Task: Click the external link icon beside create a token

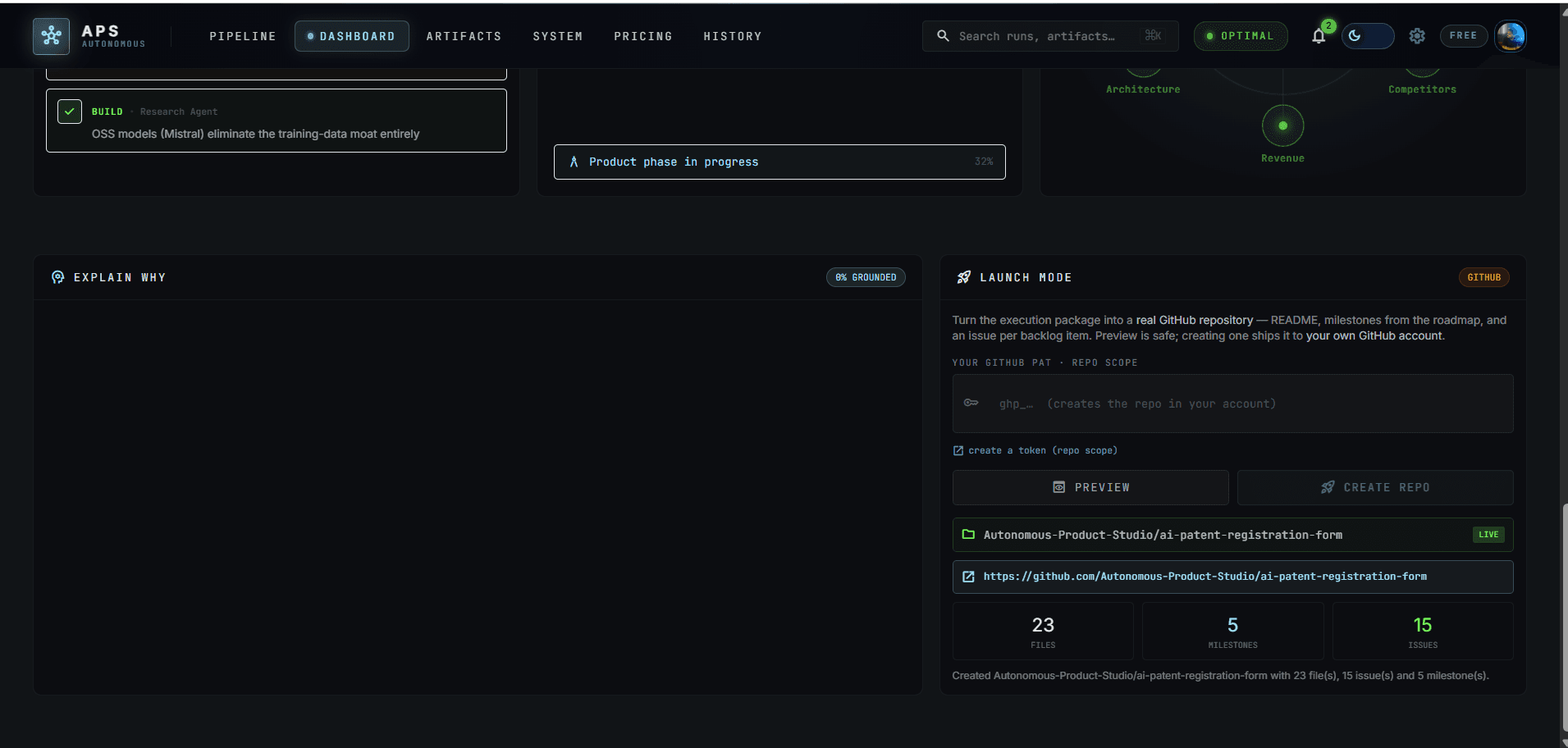Action: (958, 450)
